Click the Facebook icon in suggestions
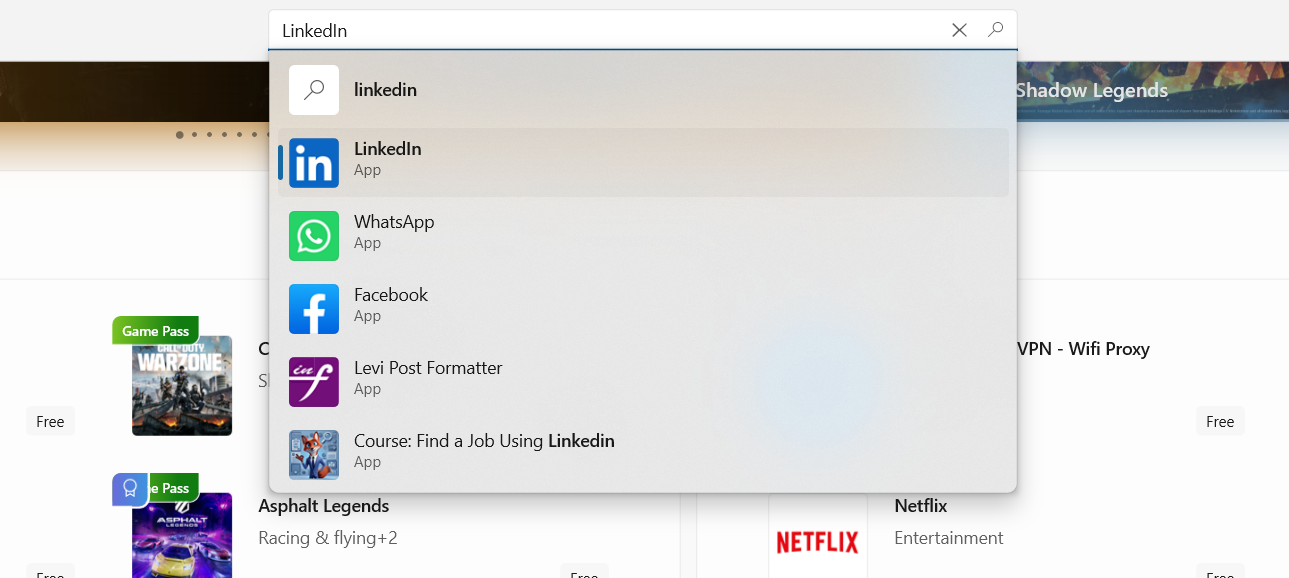 [314, 309]
